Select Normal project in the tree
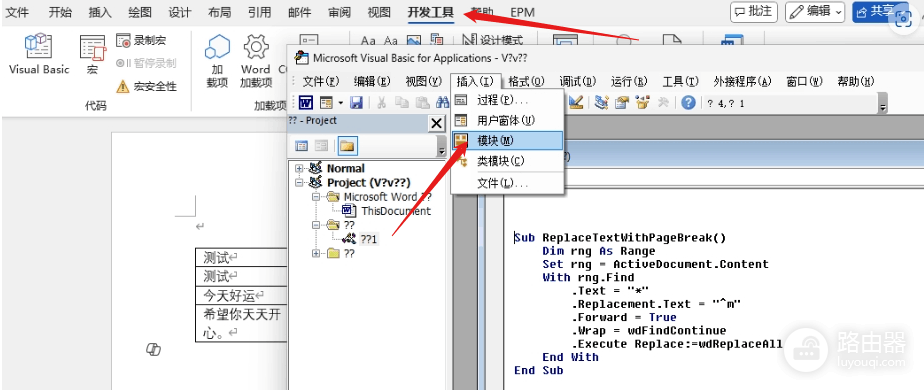Image resolution: width=924 pixels, height=390 pixels. [346, 168]
